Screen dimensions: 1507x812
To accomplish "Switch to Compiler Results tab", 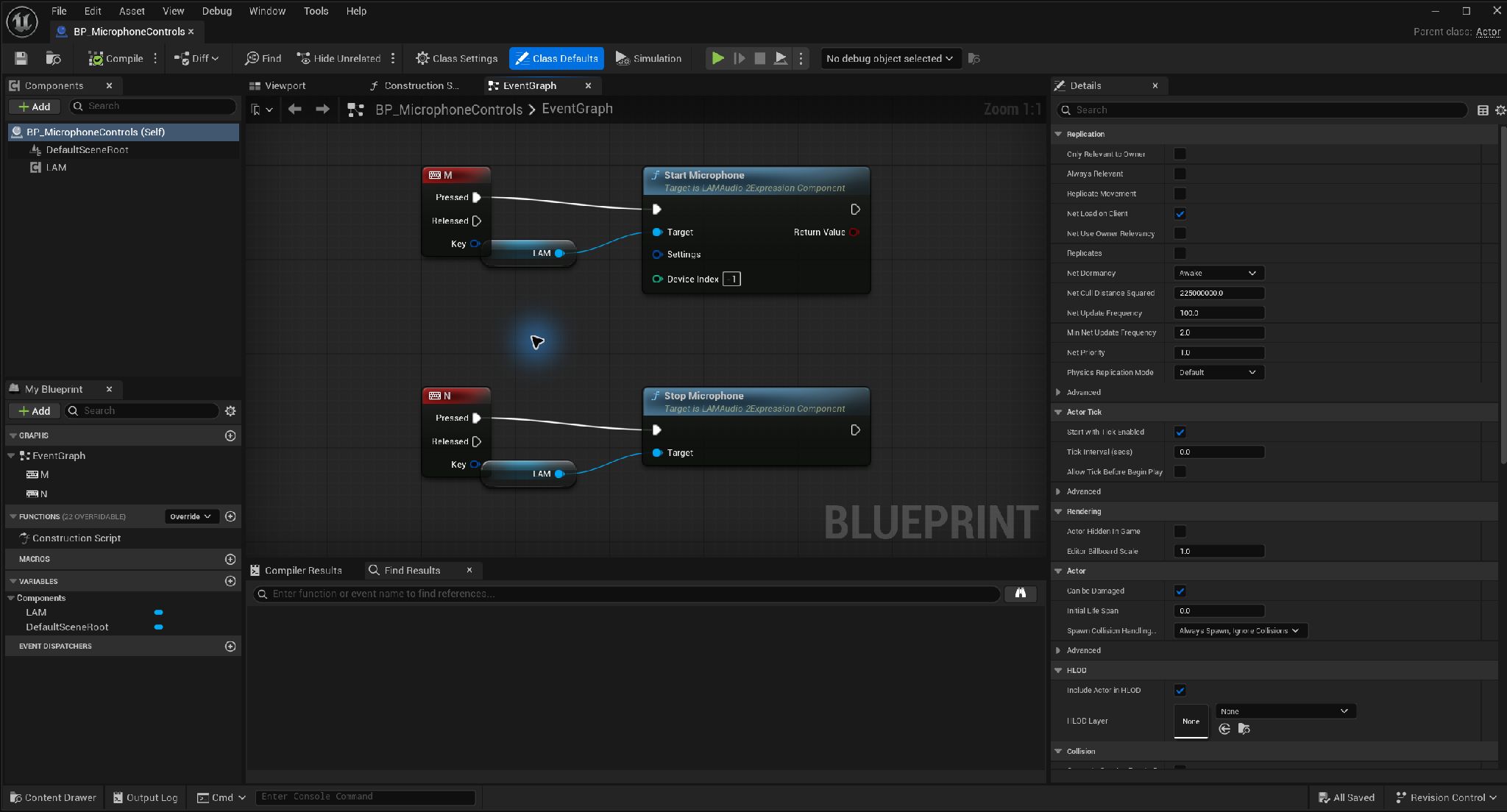I will pos(296,571).
